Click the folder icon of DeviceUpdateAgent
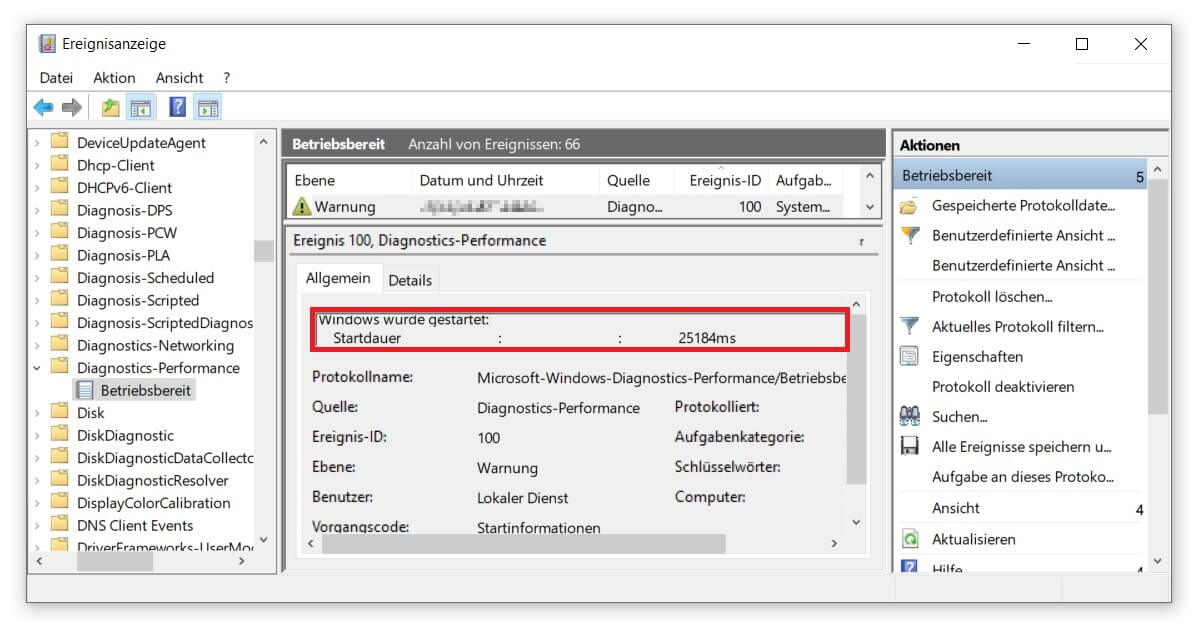 60,142
